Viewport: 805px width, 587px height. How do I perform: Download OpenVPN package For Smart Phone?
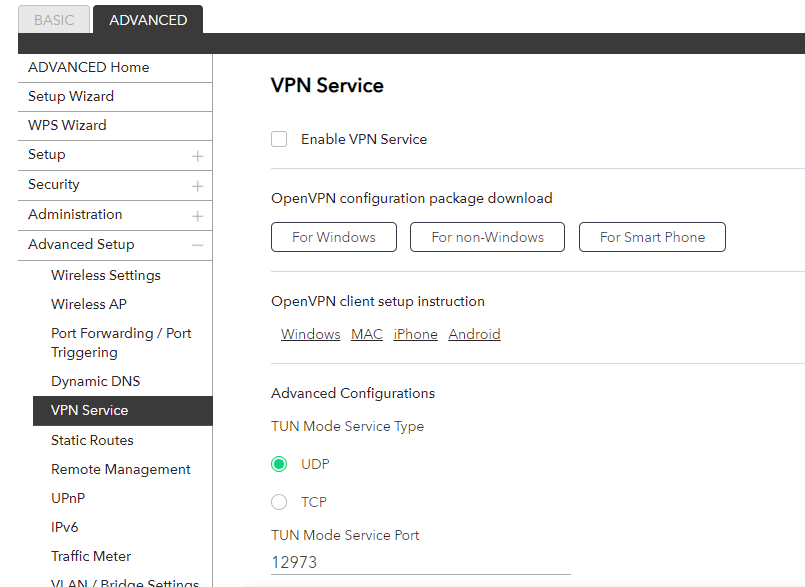coord(652,237)
